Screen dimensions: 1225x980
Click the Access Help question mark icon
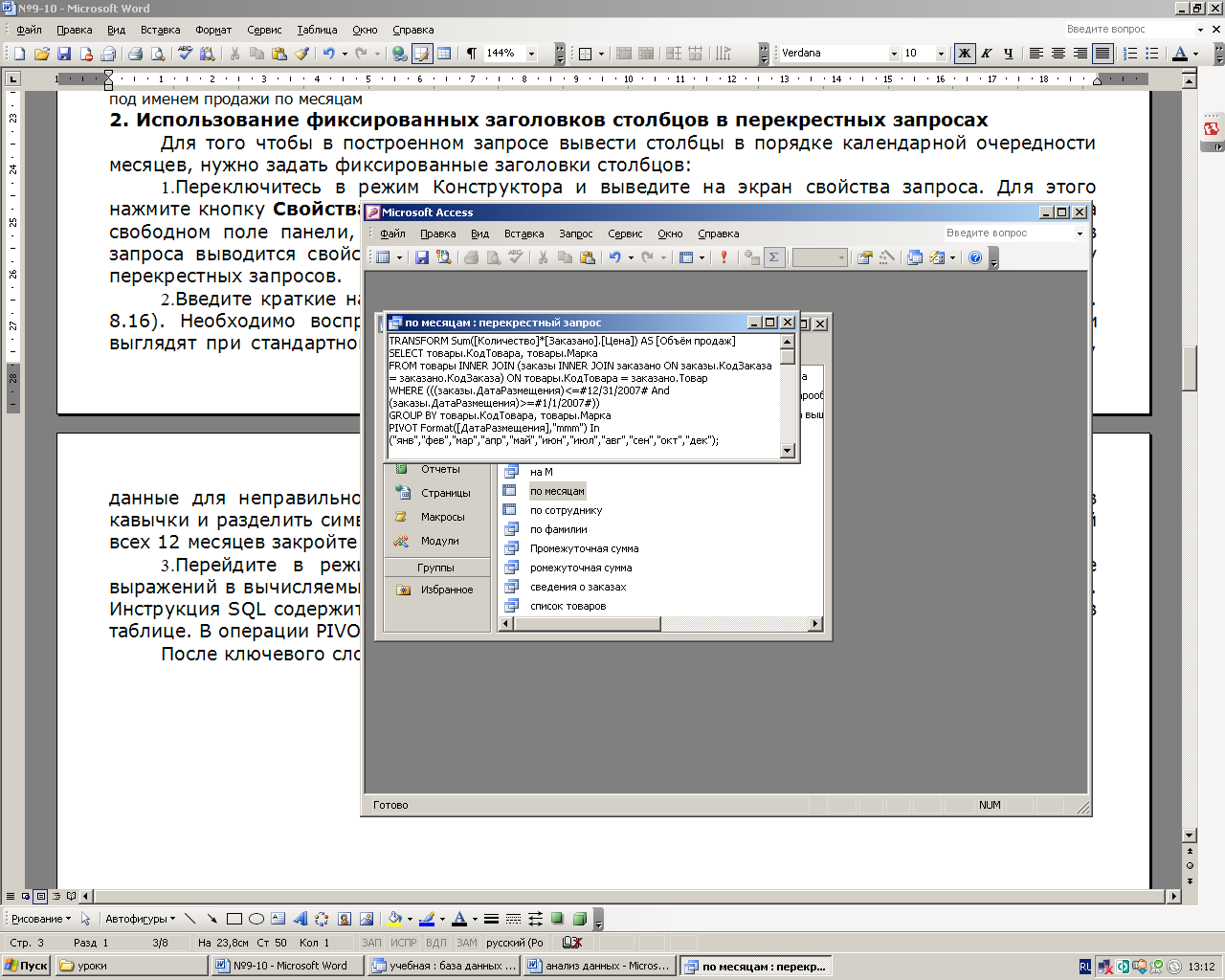point(974,257)
